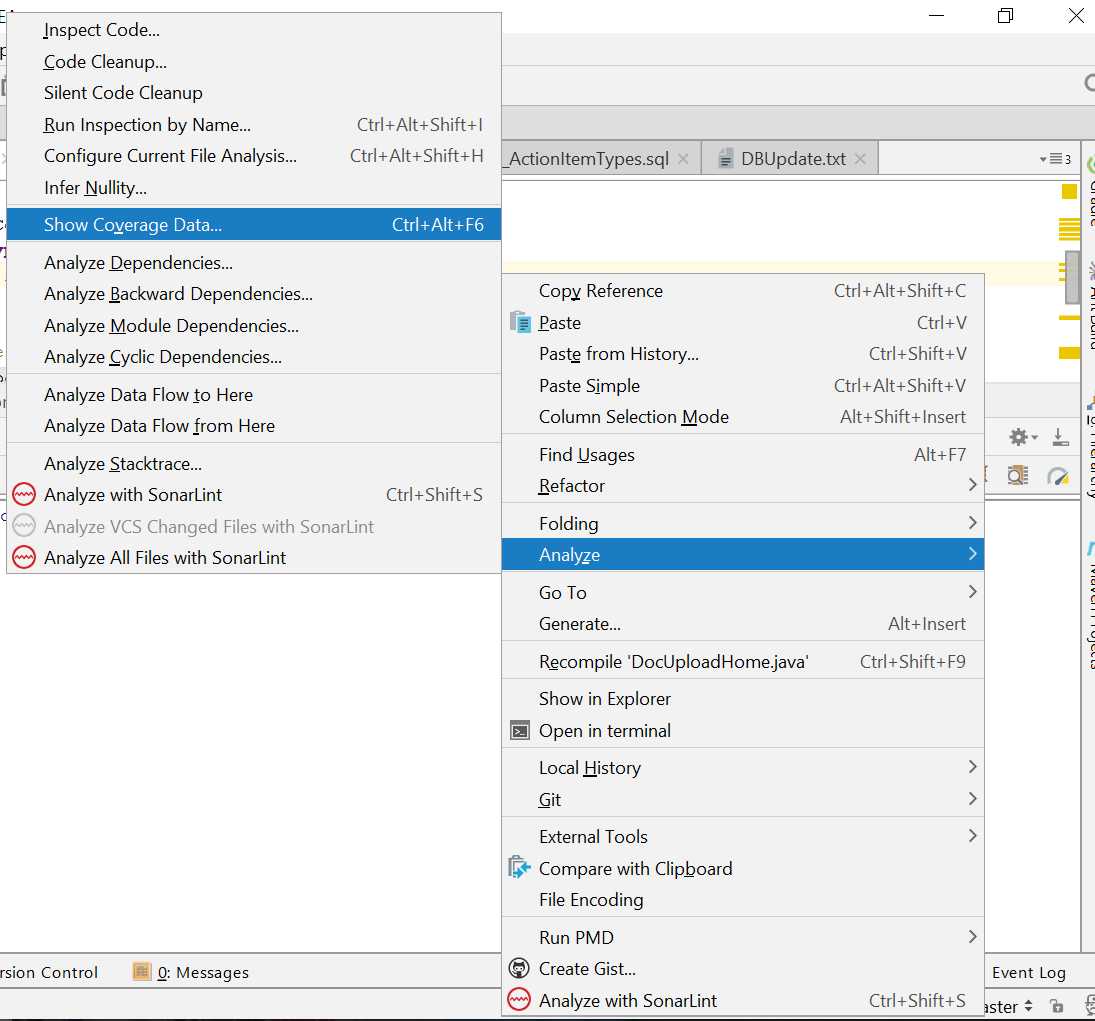1095x1021 pixels.
Task: Open the hidden tabs list dropdown
Action: [1055, 159]
